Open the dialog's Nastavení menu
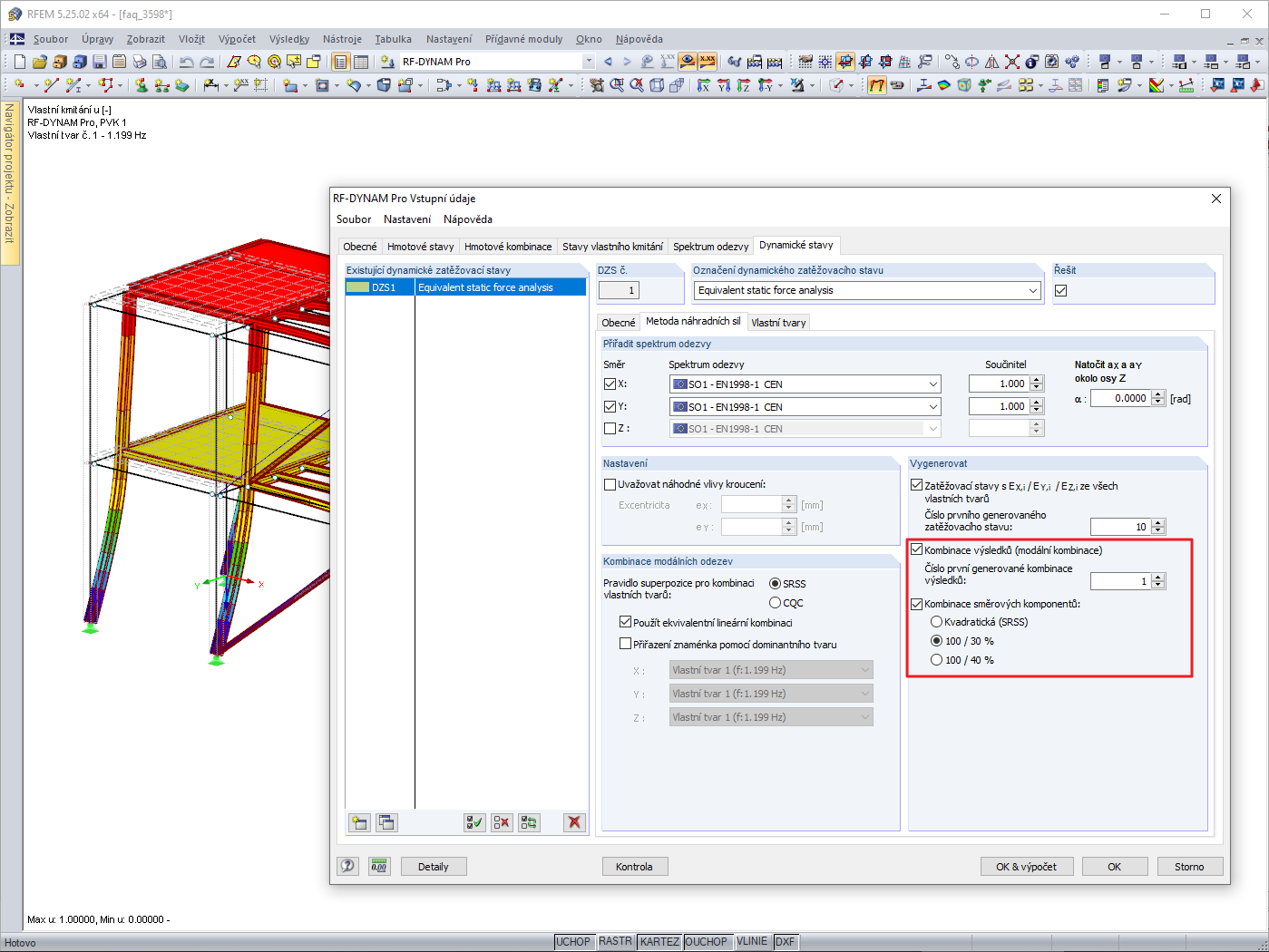The image size is (1269, 952). pyautogui.click(x=407, y=219)
